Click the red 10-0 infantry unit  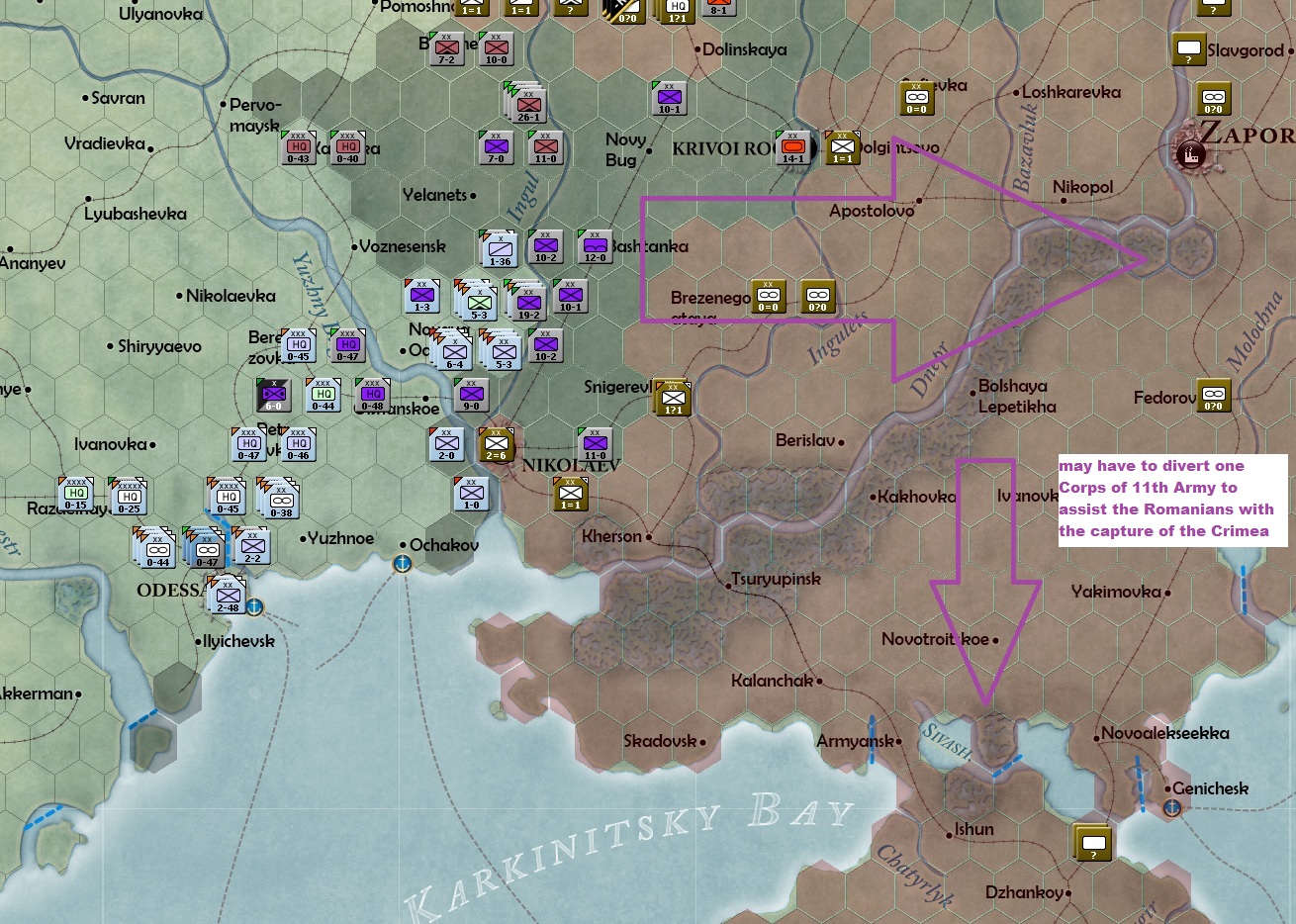click(497, 48)
